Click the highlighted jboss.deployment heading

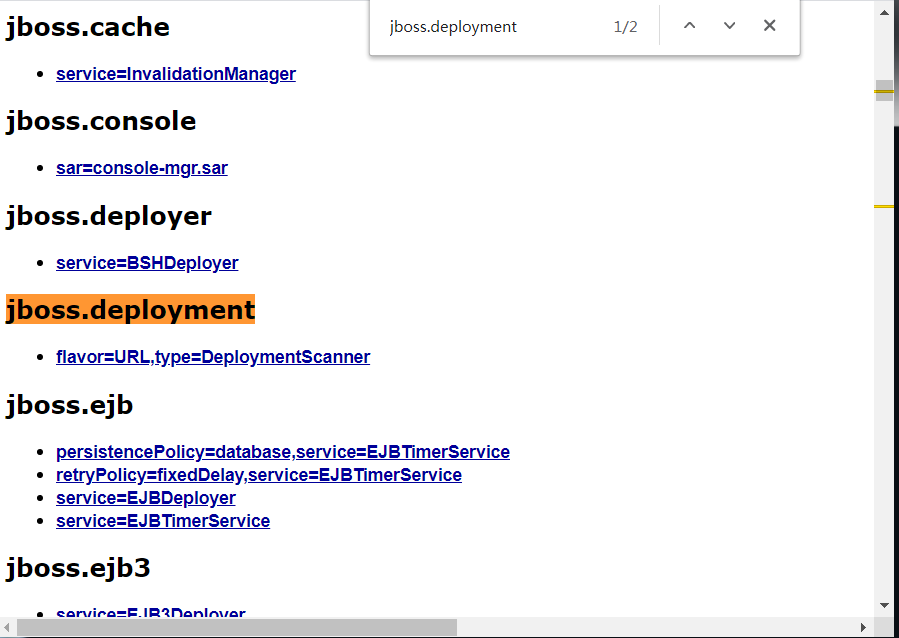(x=130, y=310)
